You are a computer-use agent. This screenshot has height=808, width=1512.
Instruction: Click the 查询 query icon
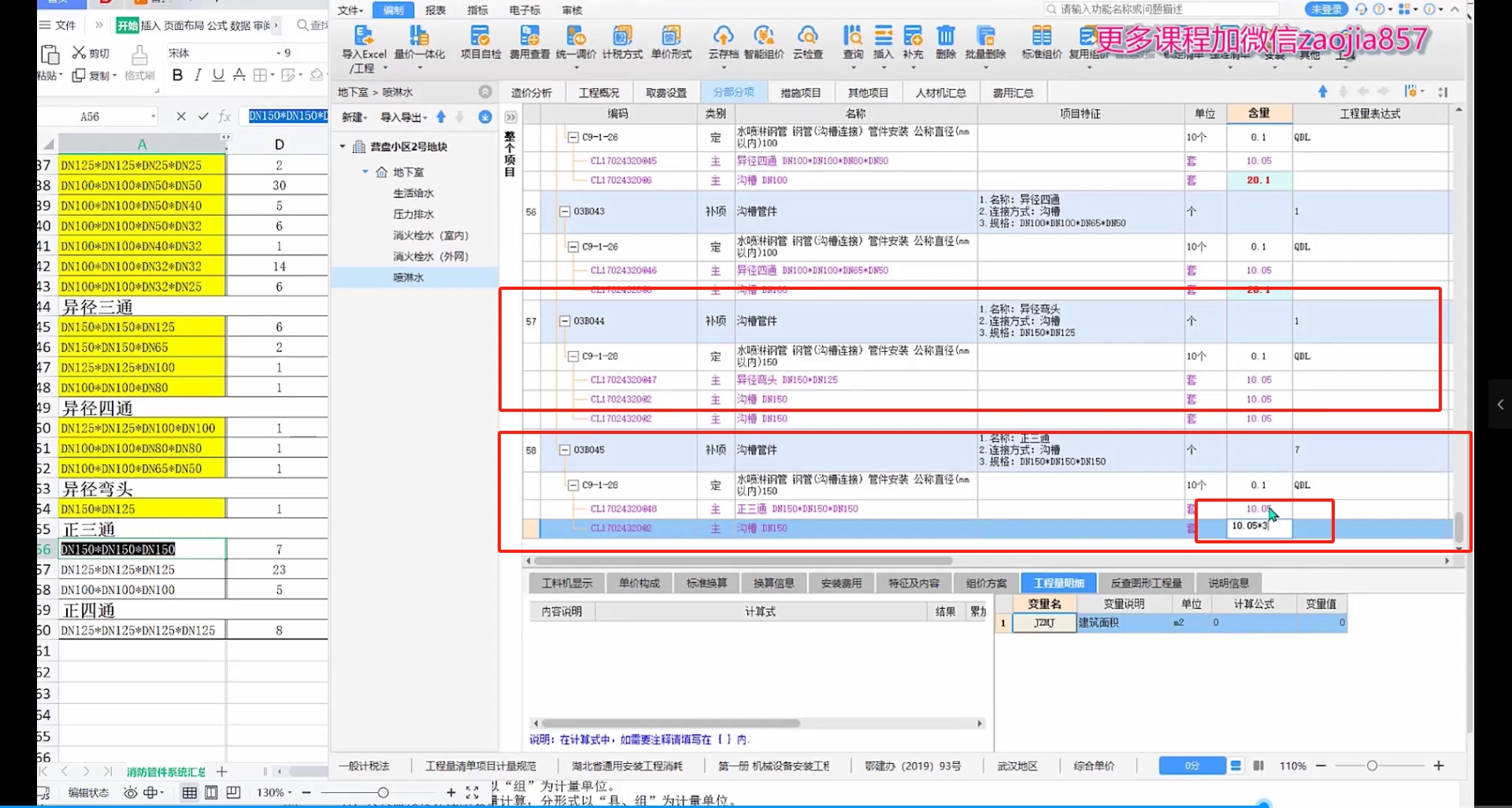853,36
